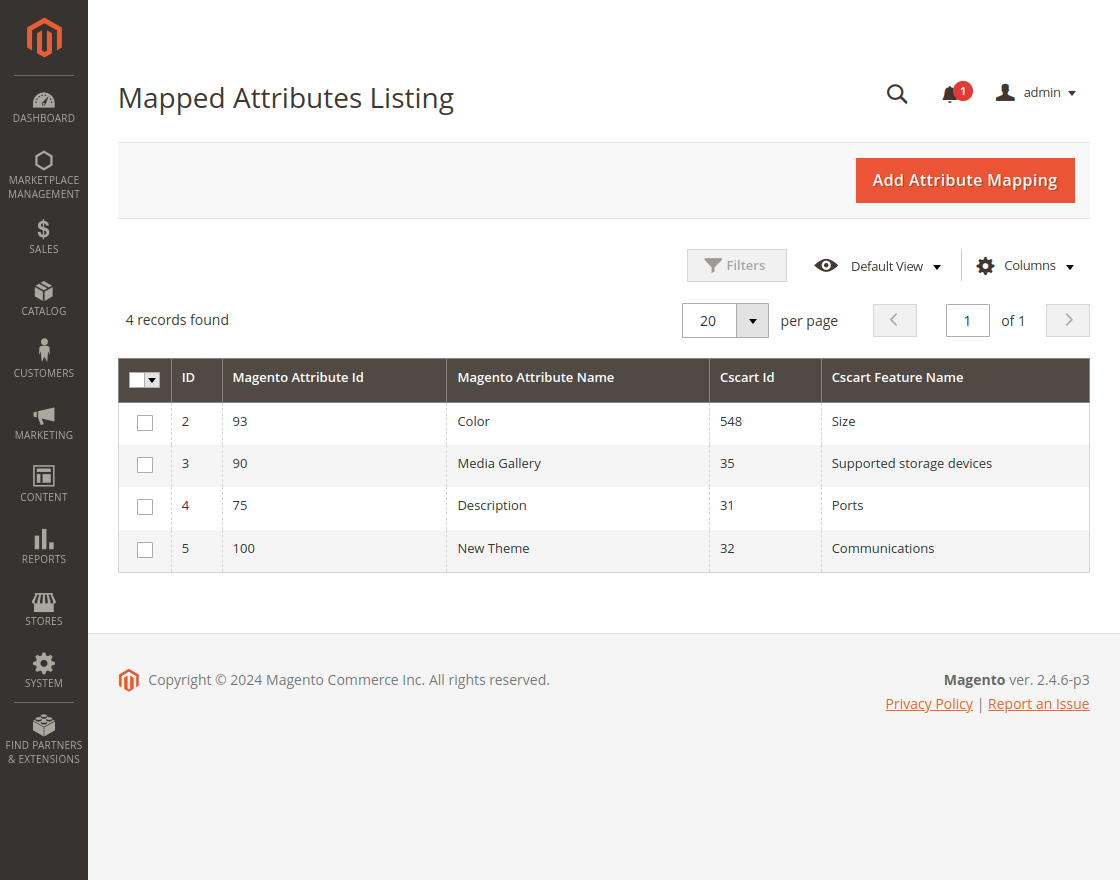Image resolution: width=1120 pixels, height=880 pixels.
Task: Click the Add Attribute Mapping button
Action: click(965, 180)
